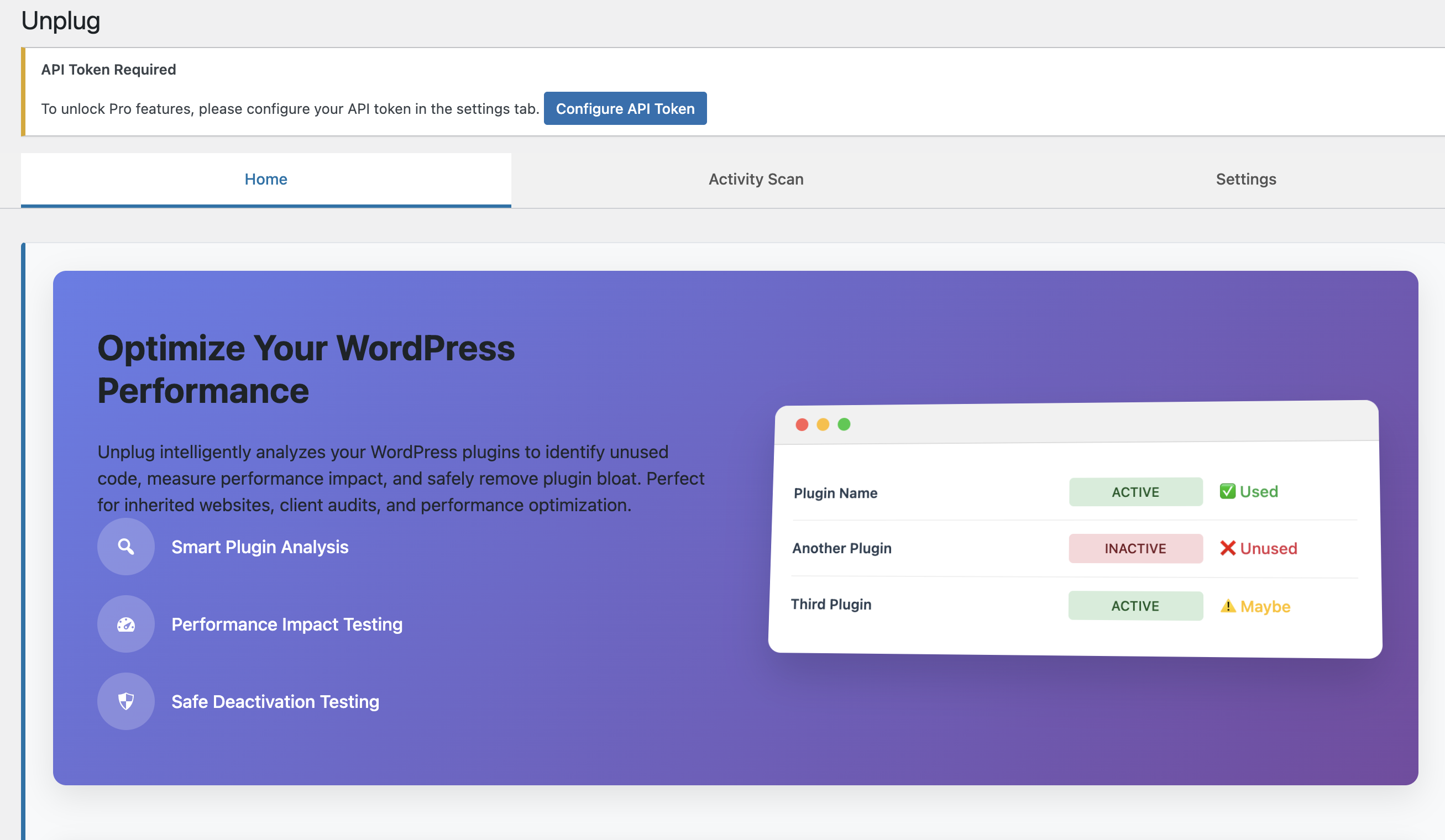Viewport: 1445px width, 840px height.
Task: Switch to the Home tab
Action: (x=266, y=179)
